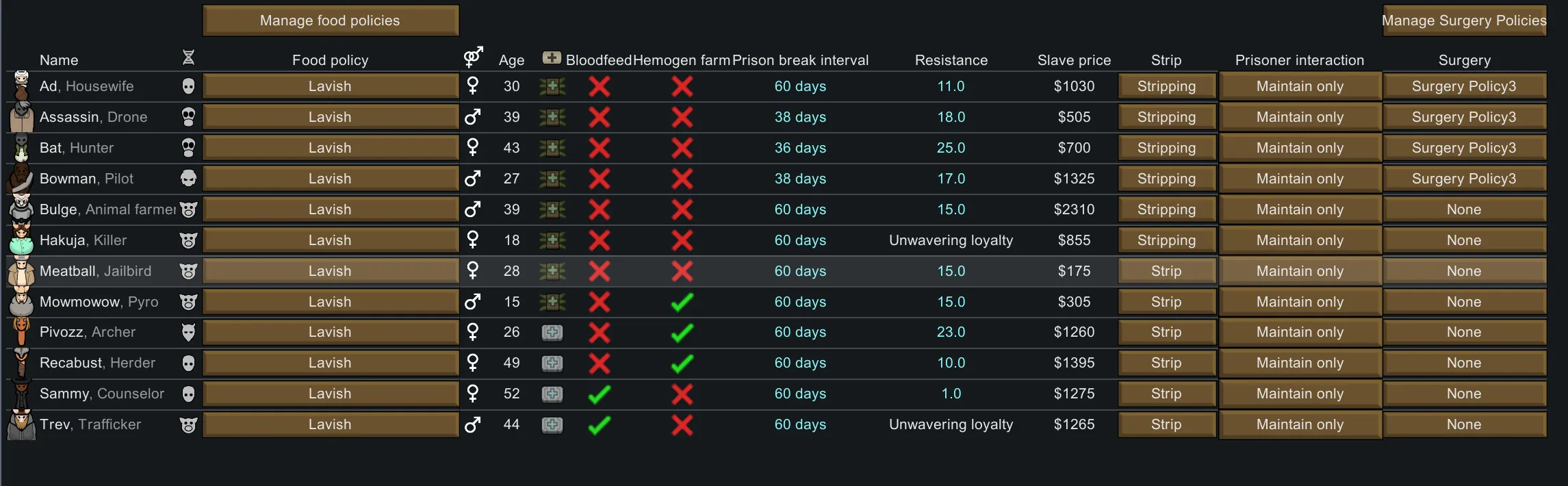Click the ideology skull icon beside Sammy
This screenshot has height=486, width=1568.
pyautogui.click(x=189, y=394)
